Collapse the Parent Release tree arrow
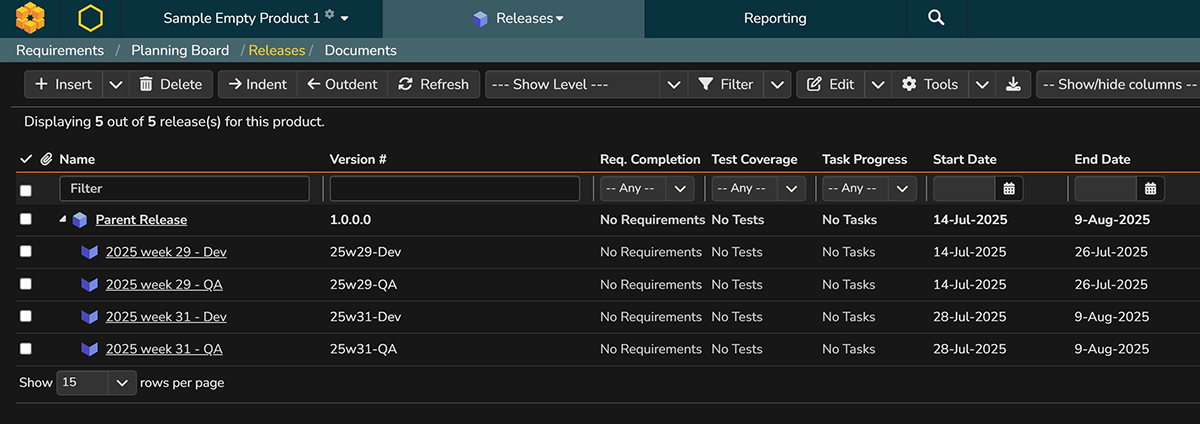Image resolution: width=1200 pixels, height=424 pixels. pyautogui.click(x=63, y=220)
